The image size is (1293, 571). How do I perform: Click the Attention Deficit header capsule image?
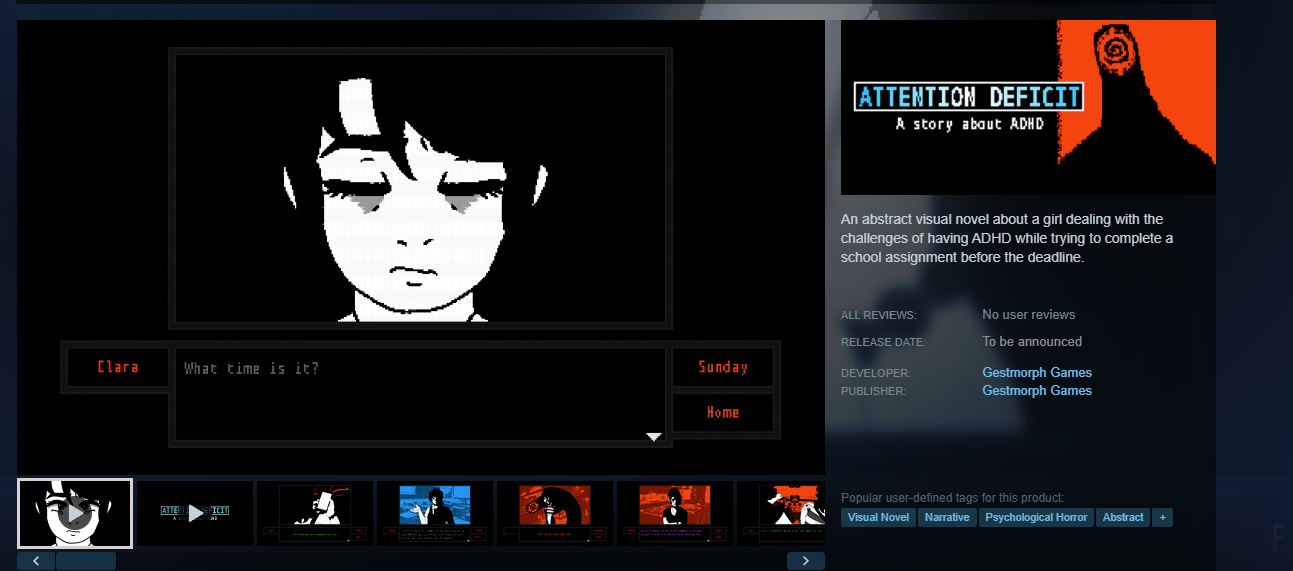pos(1028,107)
